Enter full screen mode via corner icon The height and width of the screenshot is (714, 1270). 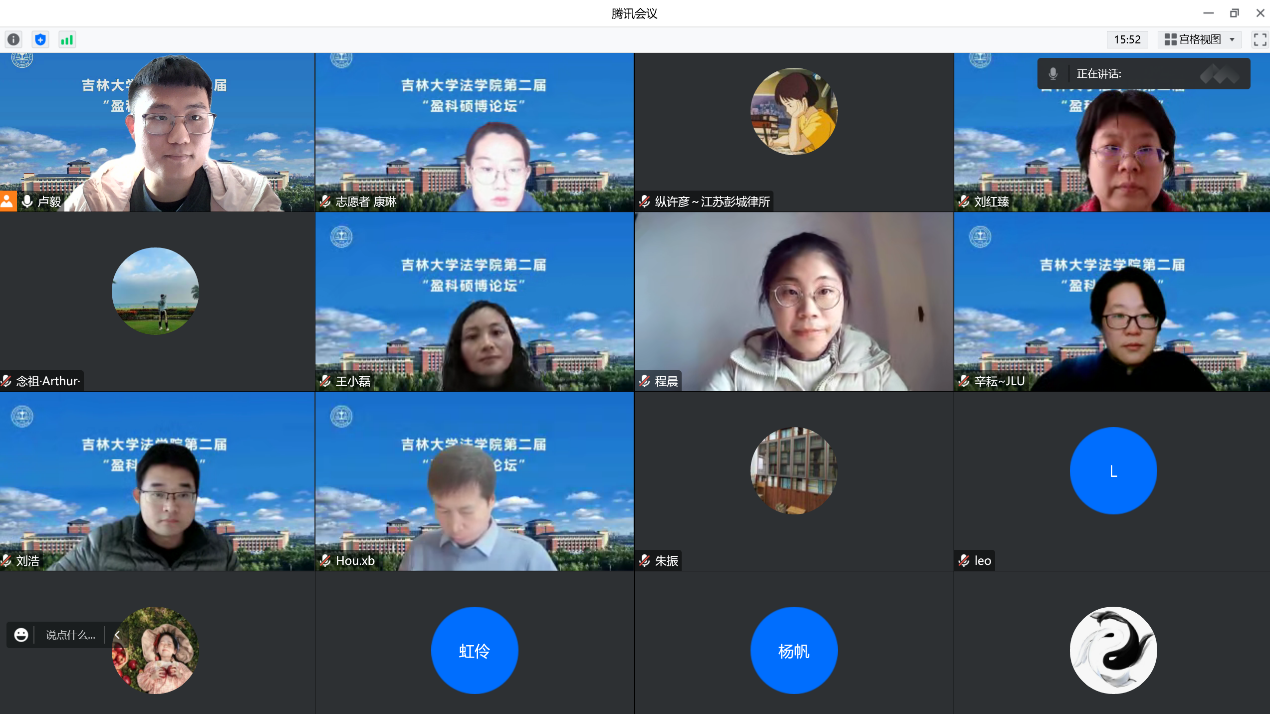[1260, 40]
